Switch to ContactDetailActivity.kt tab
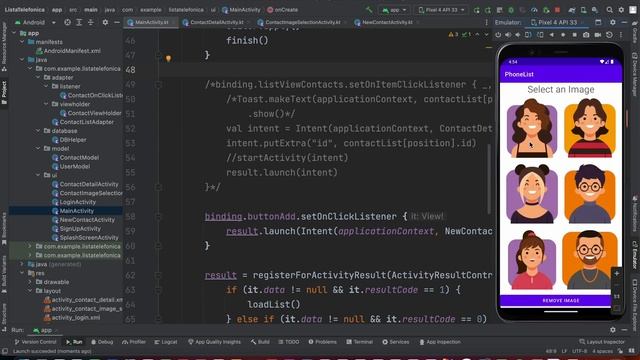Viewport: 640px width, 360px height. point(217,22)
